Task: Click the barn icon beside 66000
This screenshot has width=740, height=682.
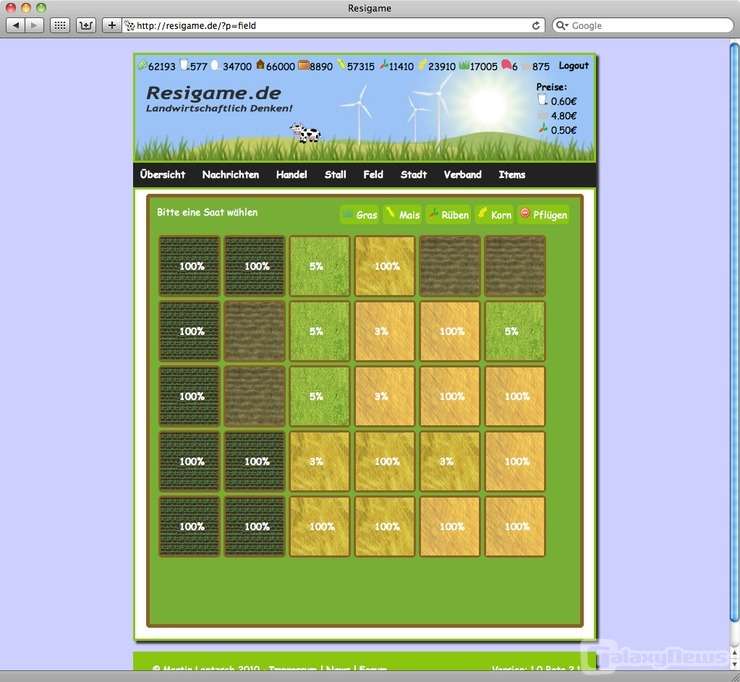Action: pyautogui.click(x=260, y=65)
